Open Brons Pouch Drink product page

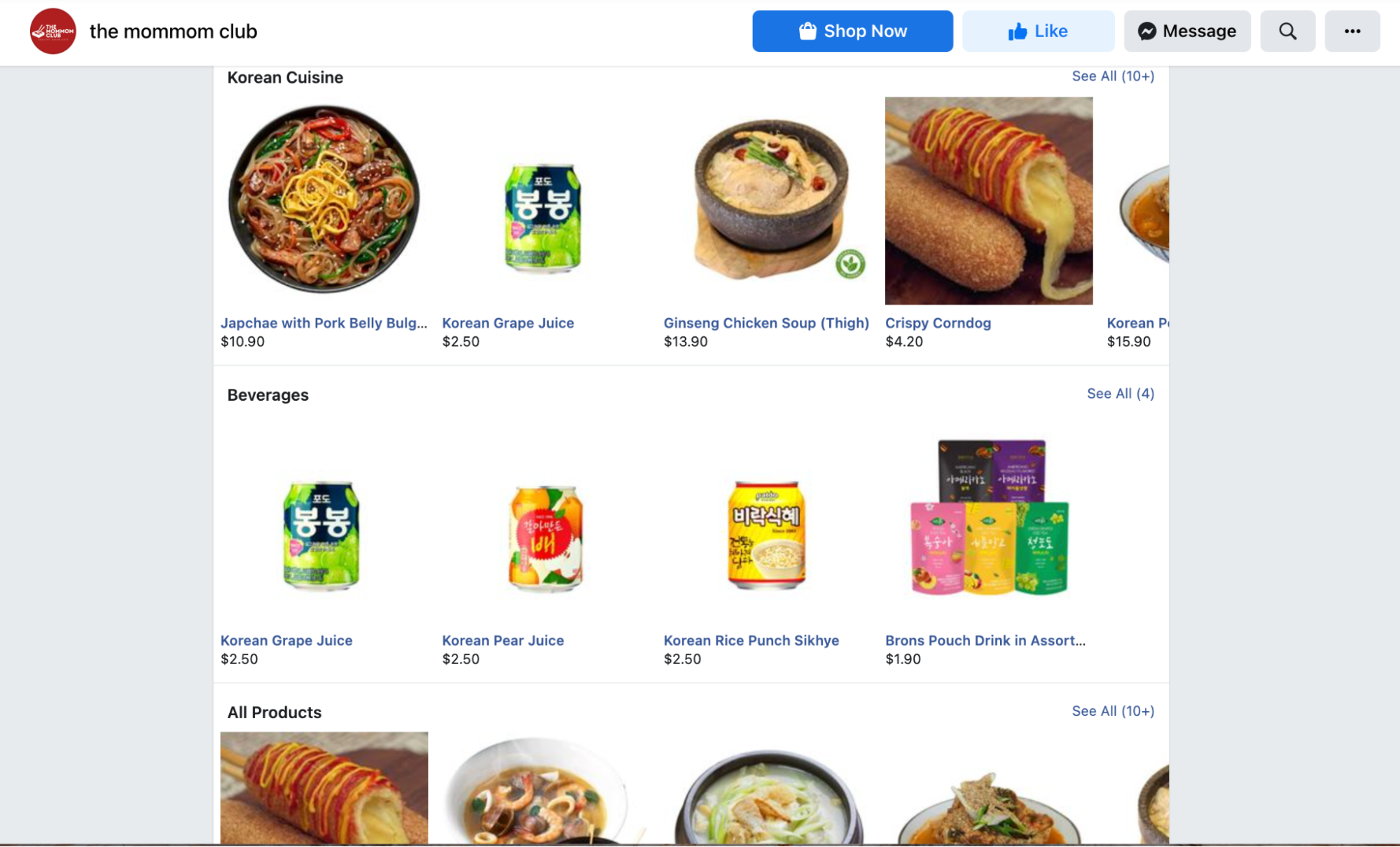985,640
